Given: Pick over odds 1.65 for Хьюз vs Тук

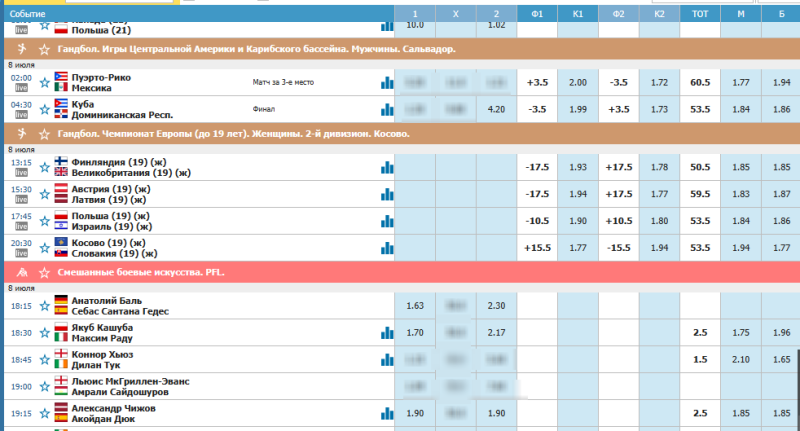Looking at the screenshot, I should (780, 360).
